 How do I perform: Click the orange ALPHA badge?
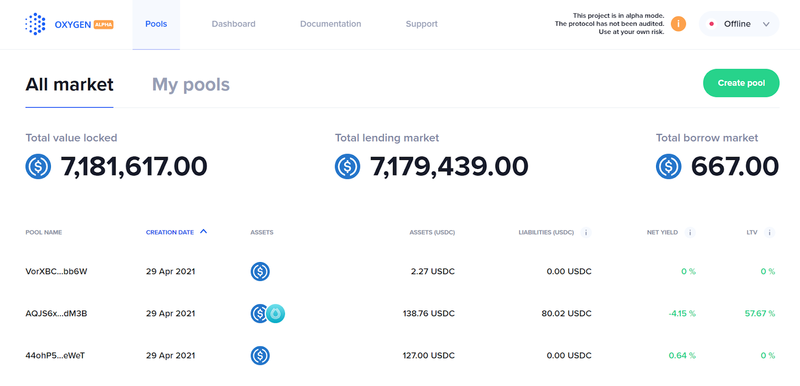[x=104, y=24]
